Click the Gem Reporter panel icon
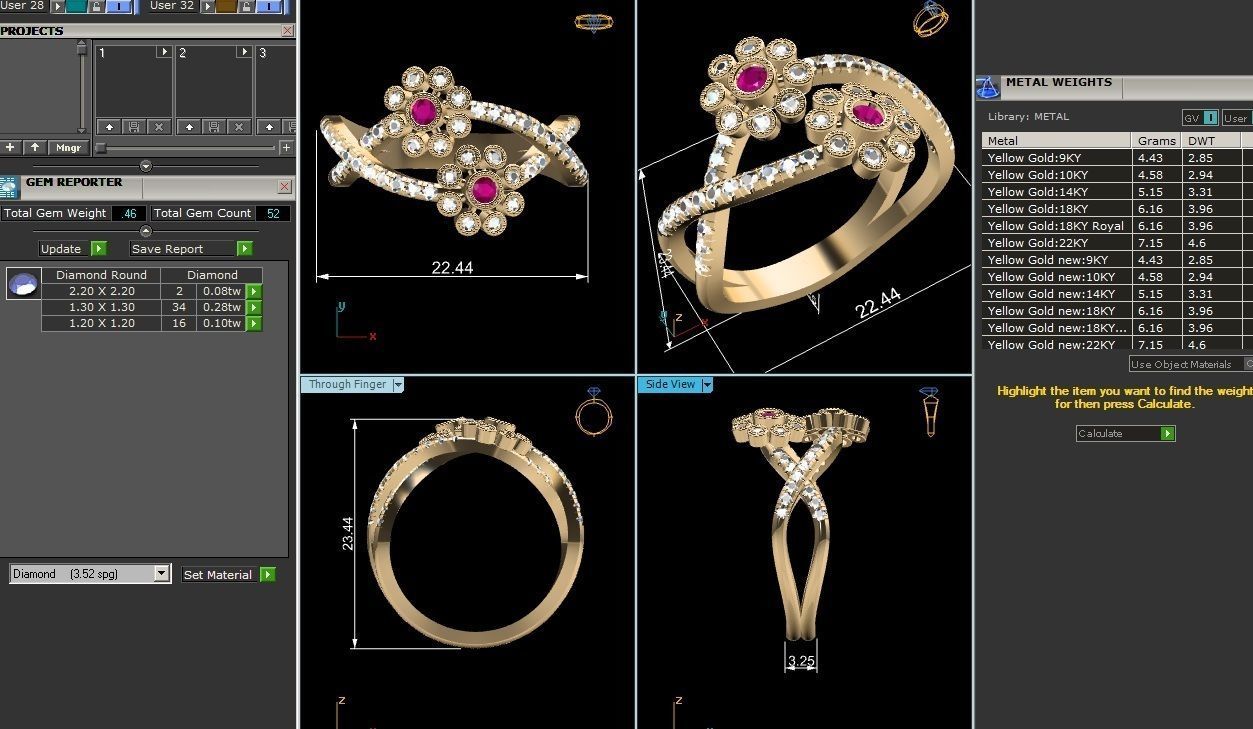The image size is (1253, 729). pos(9,187)
